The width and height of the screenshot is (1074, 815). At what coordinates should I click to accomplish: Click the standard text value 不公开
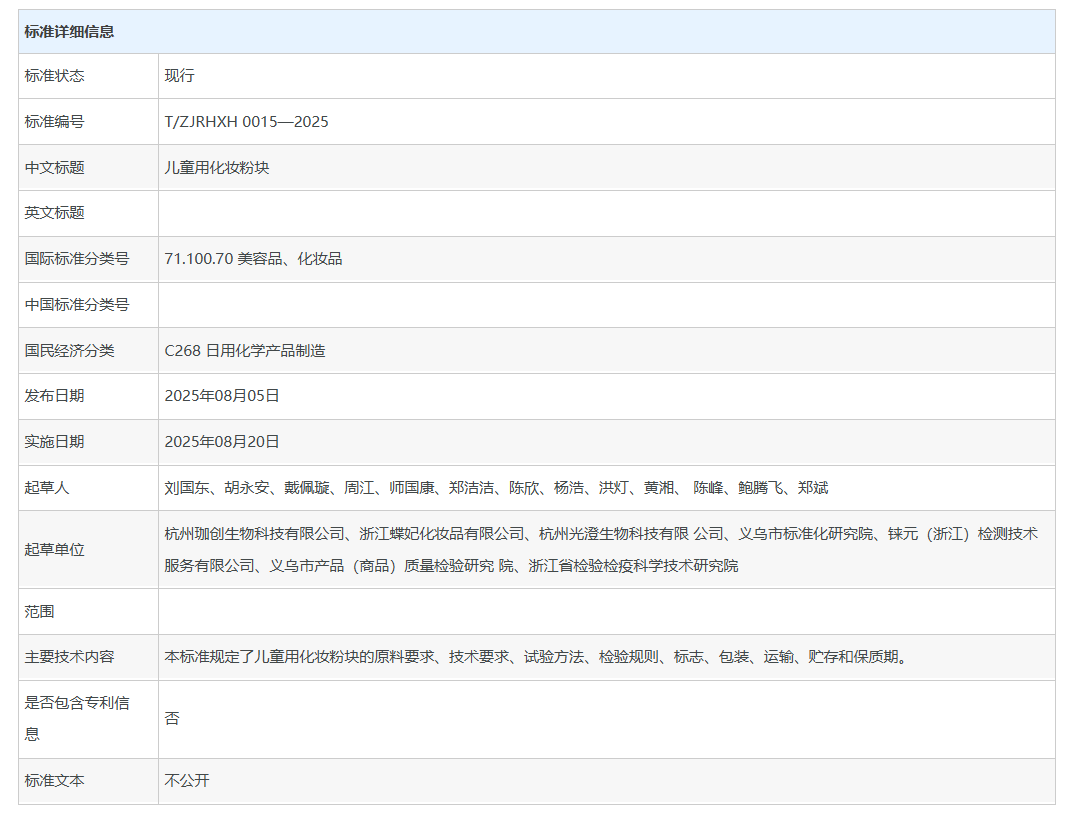(x=187, y=781)
